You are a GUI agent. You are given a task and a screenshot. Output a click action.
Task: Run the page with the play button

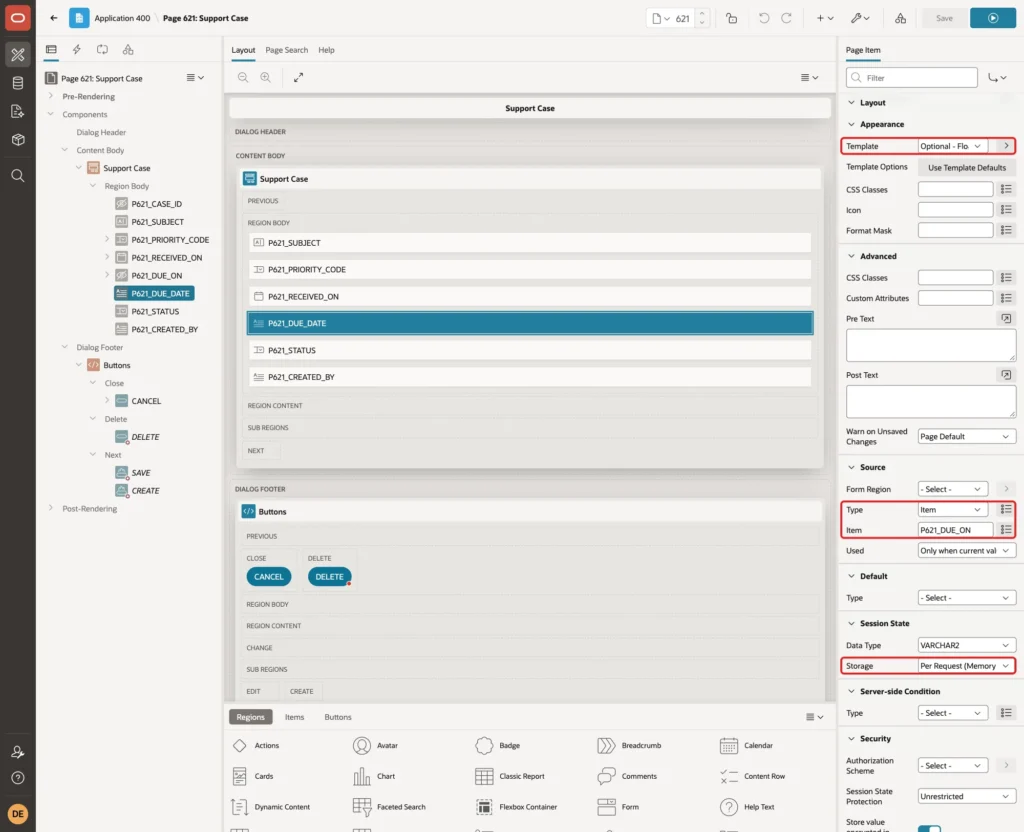click(993, 18)
